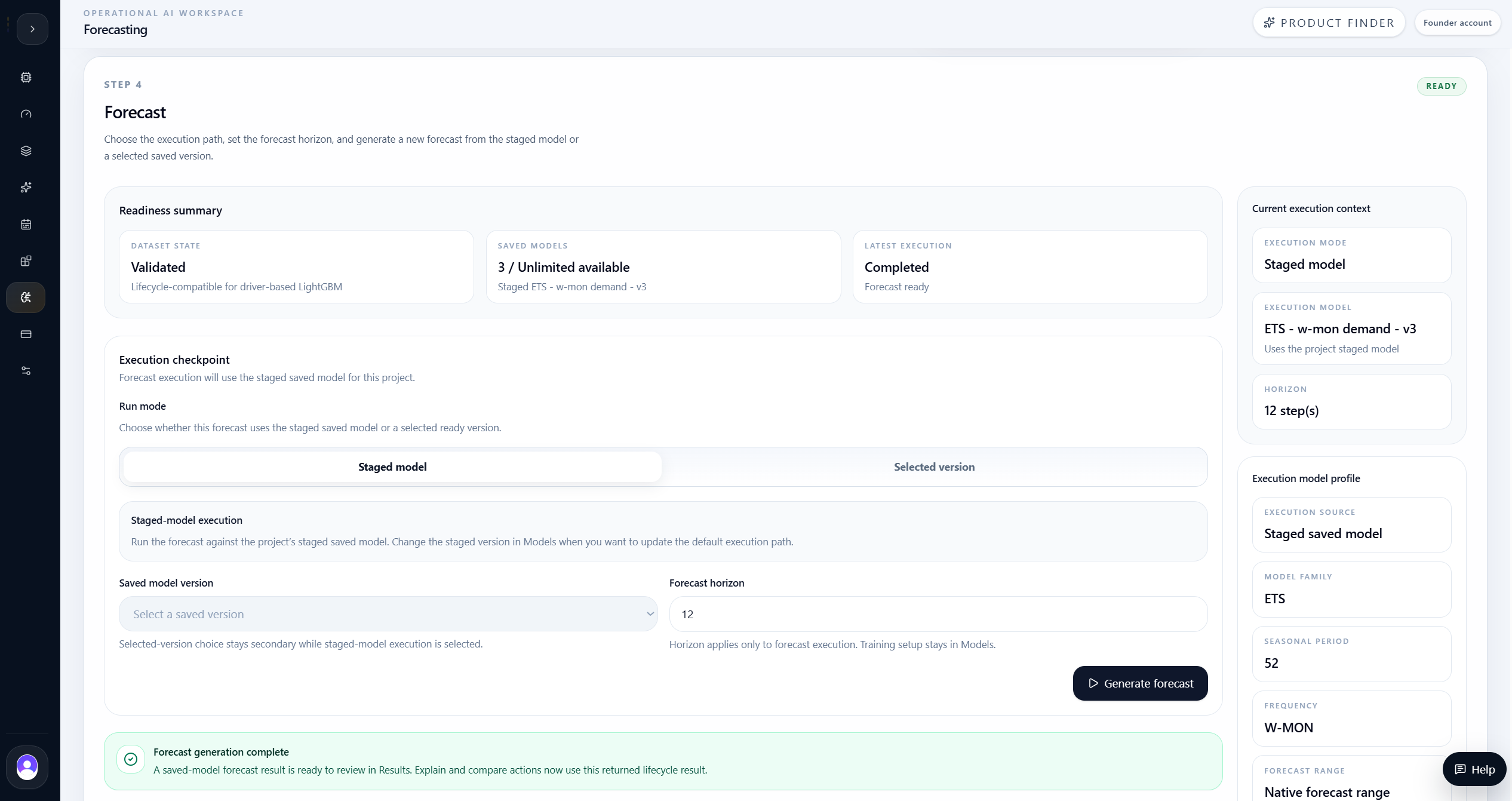Click the 'Validated' dataset state value

tap(158, 267)
